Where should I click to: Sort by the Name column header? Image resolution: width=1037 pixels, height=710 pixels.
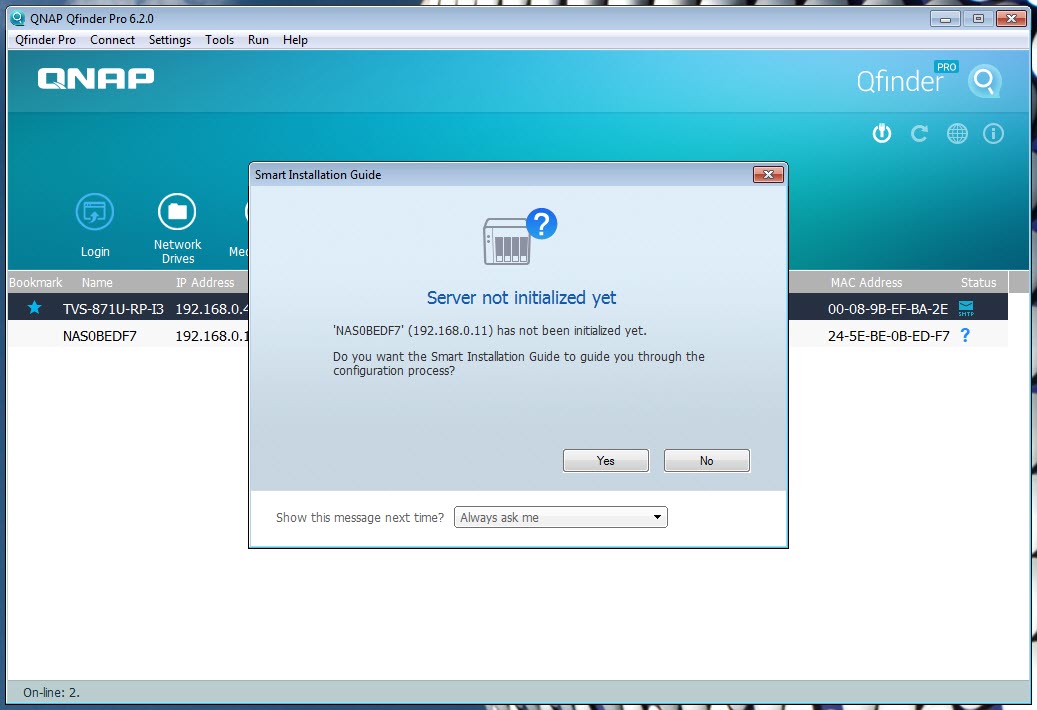click(x=97, y=282)
